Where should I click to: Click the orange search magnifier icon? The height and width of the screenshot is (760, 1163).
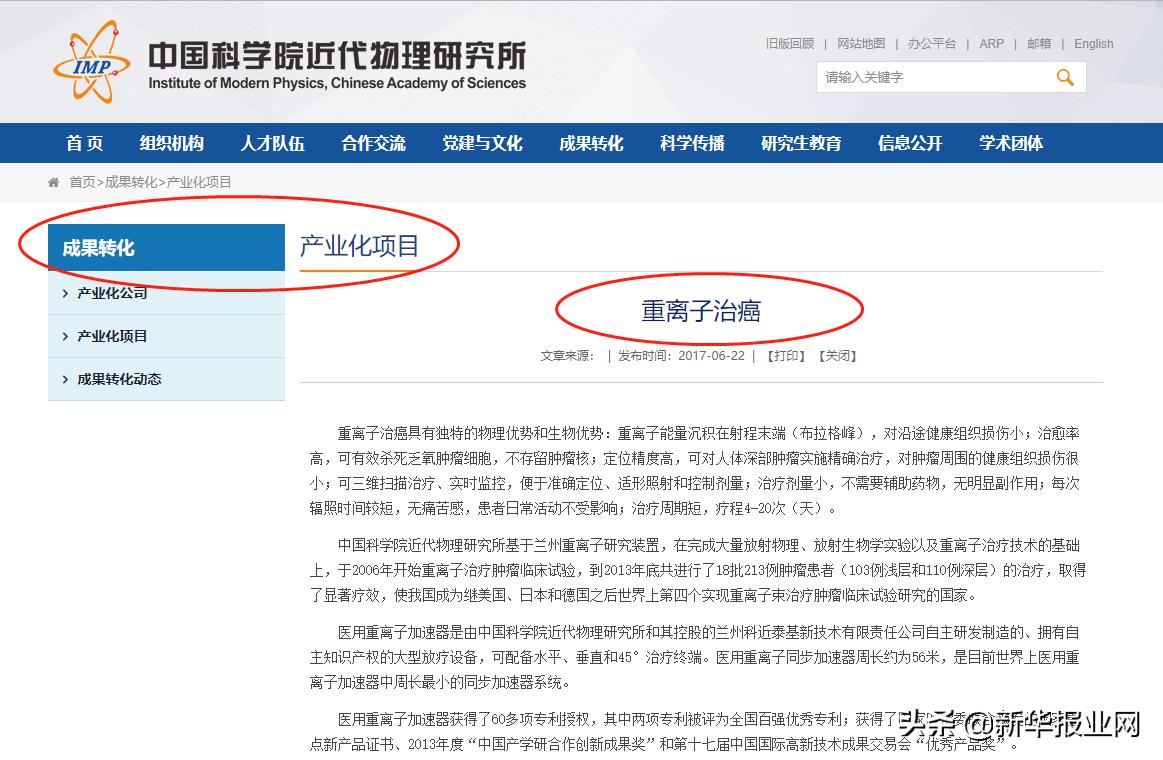(x=1065, y=76)
